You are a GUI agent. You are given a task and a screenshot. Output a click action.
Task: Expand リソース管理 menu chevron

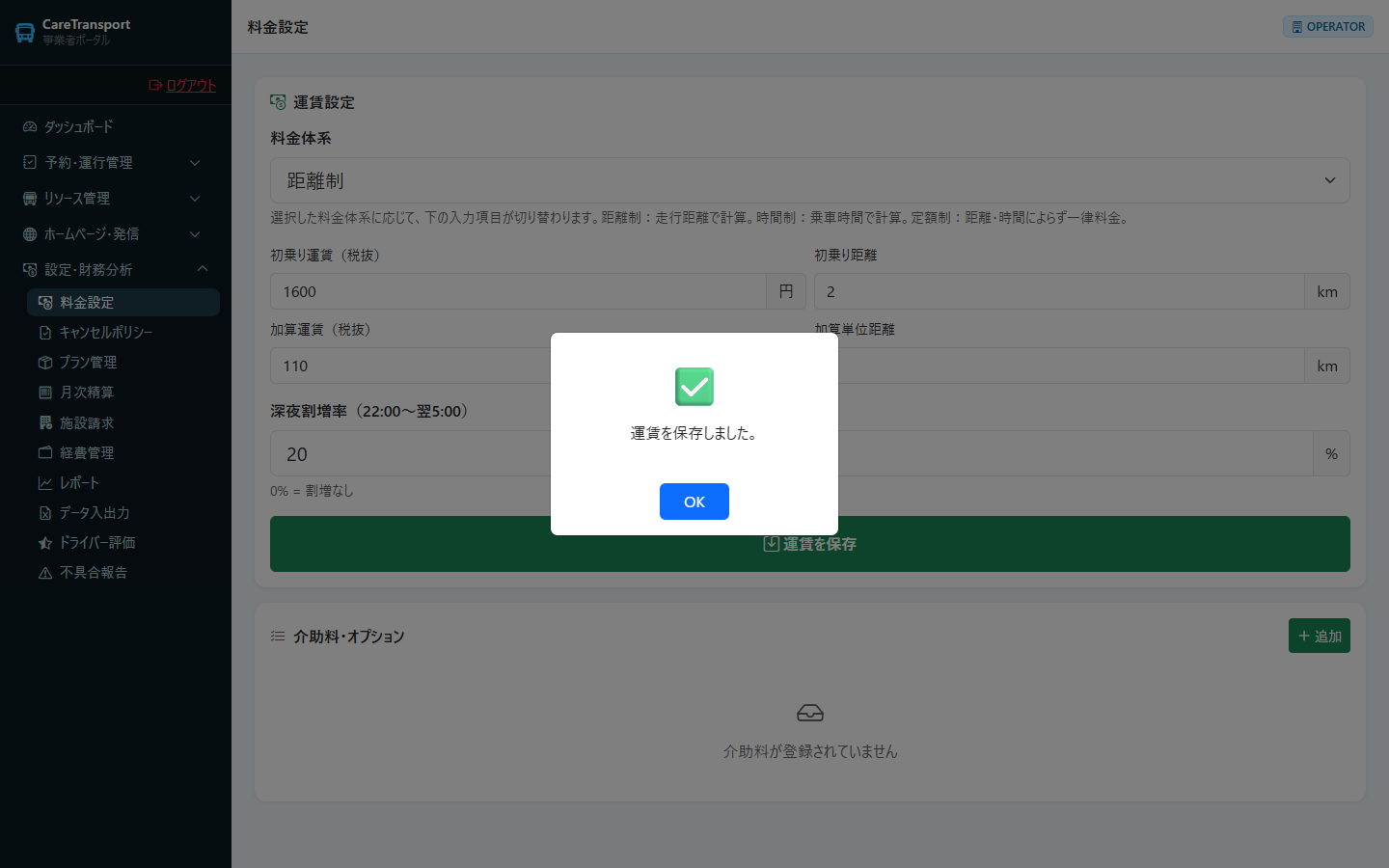pyautogui.click(x=195, y=199)
